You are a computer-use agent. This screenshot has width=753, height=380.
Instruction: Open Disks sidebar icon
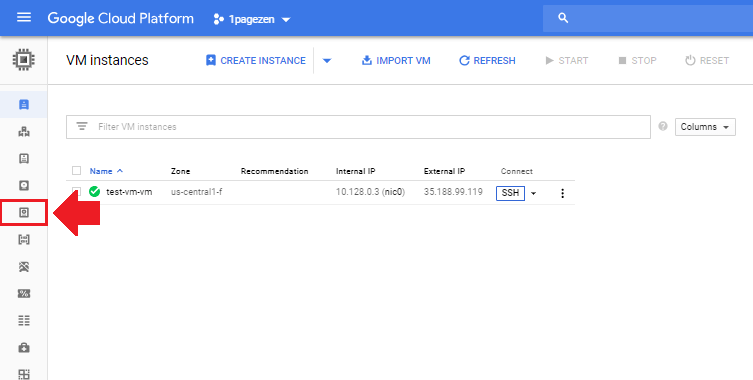tap(24, 185)
